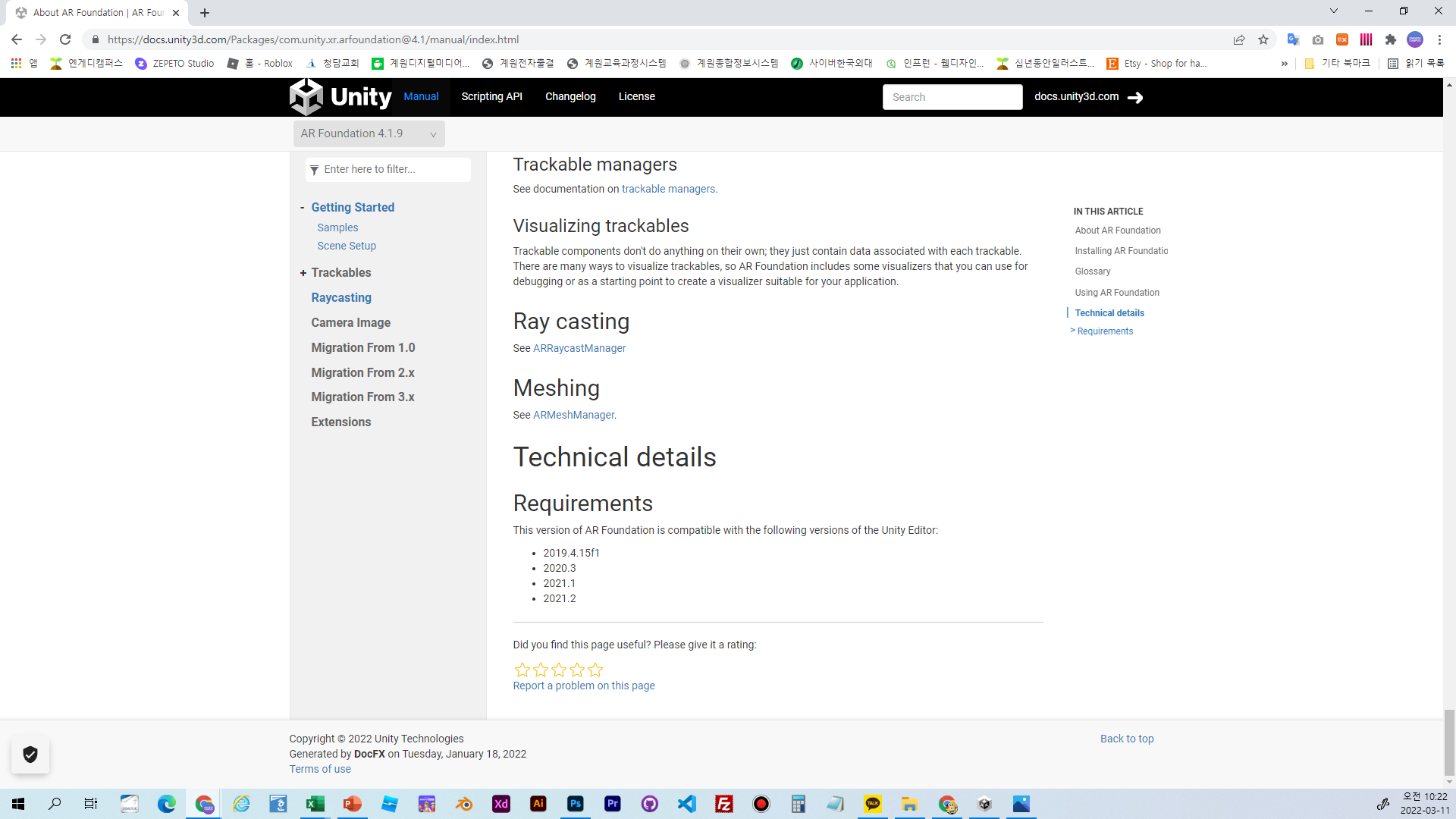Open Samples in the sidebar
1456x819 pixels.
pyautogui.click(x=337, y=227)
